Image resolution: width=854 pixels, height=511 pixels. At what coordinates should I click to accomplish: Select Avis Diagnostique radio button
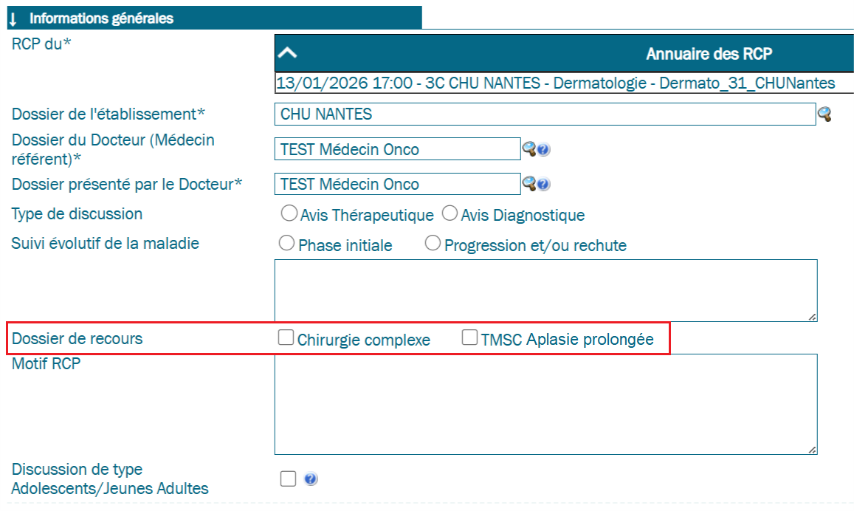click(449, 214)
